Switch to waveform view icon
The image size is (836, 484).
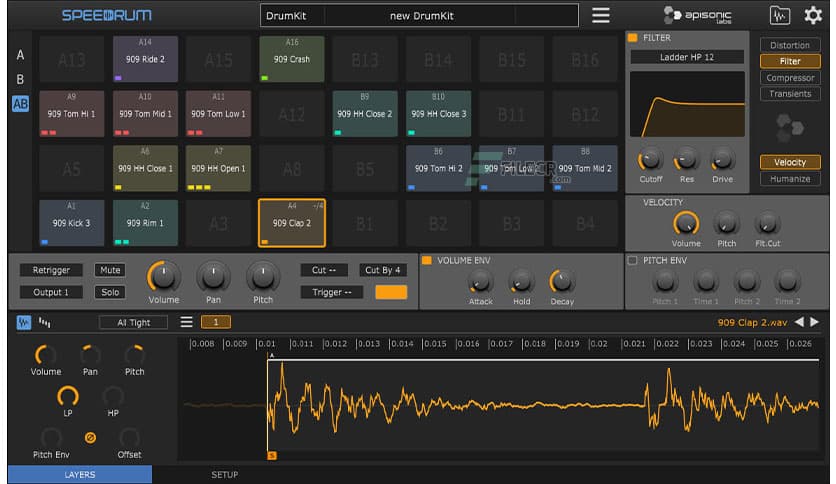(23, 322)
